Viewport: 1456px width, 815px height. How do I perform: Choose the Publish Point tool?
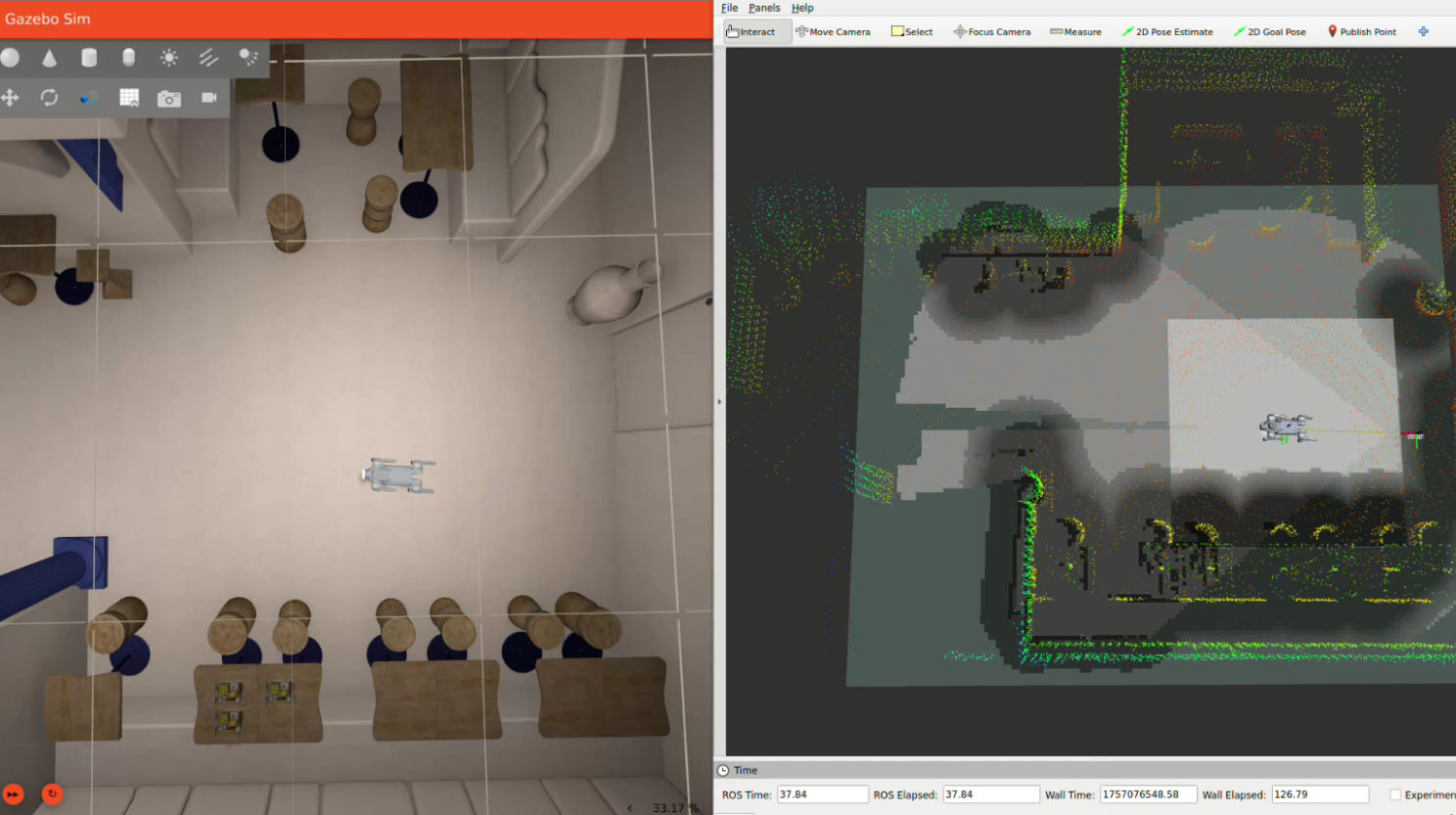coord(1362,31)
